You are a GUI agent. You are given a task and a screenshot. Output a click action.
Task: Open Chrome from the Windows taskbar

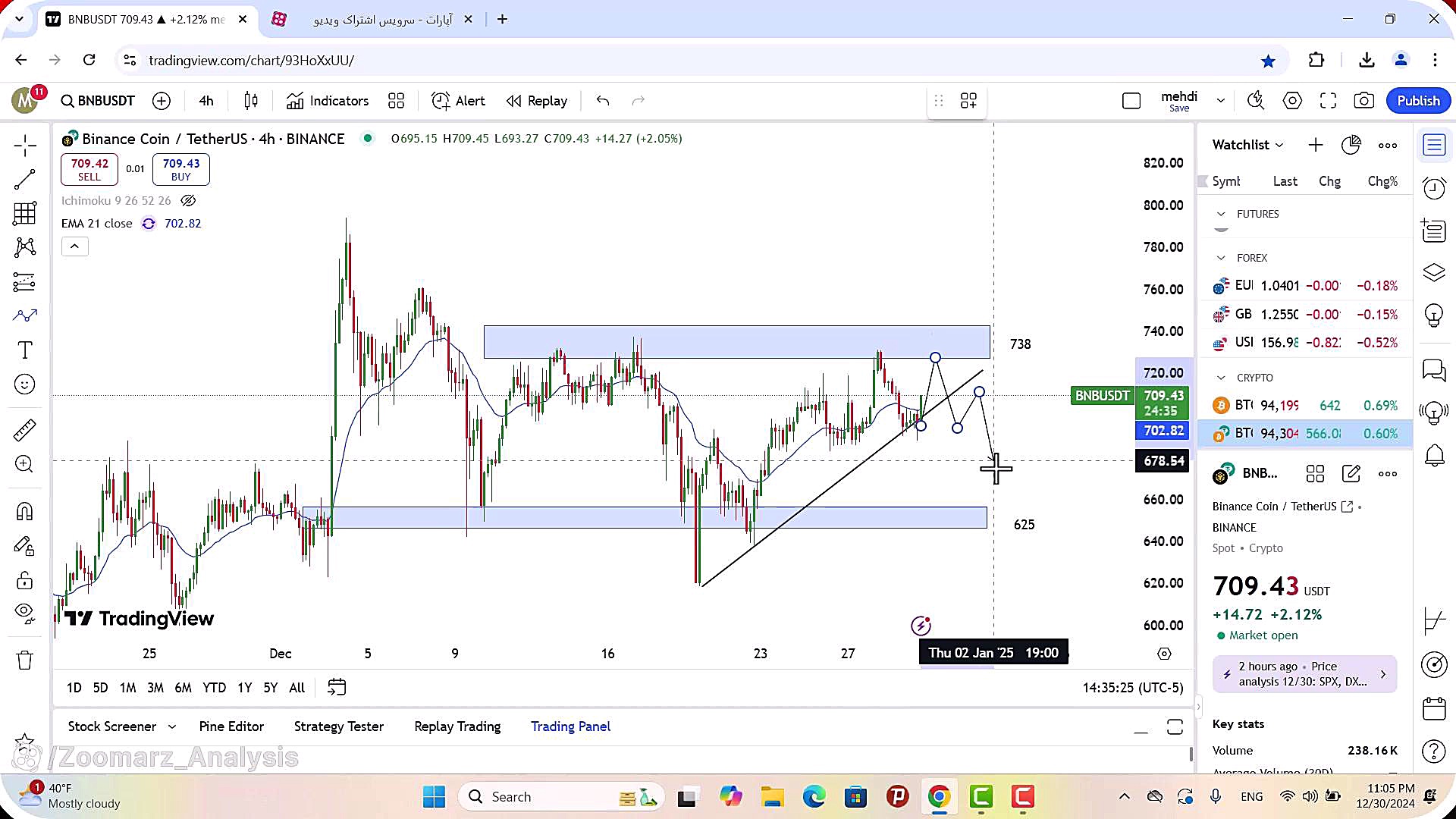tap(939, 797)
